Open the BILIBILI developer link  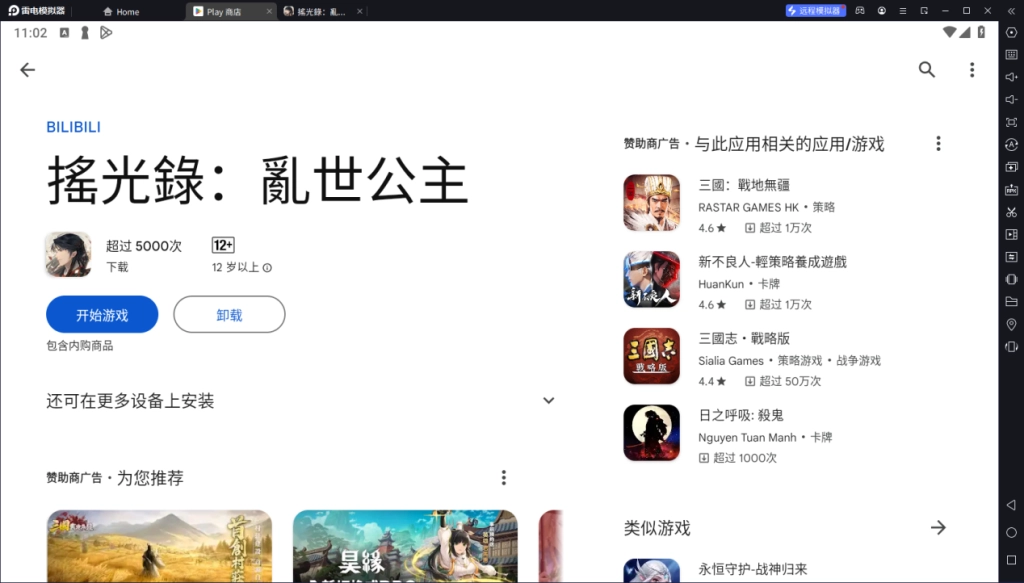point(73,127)
